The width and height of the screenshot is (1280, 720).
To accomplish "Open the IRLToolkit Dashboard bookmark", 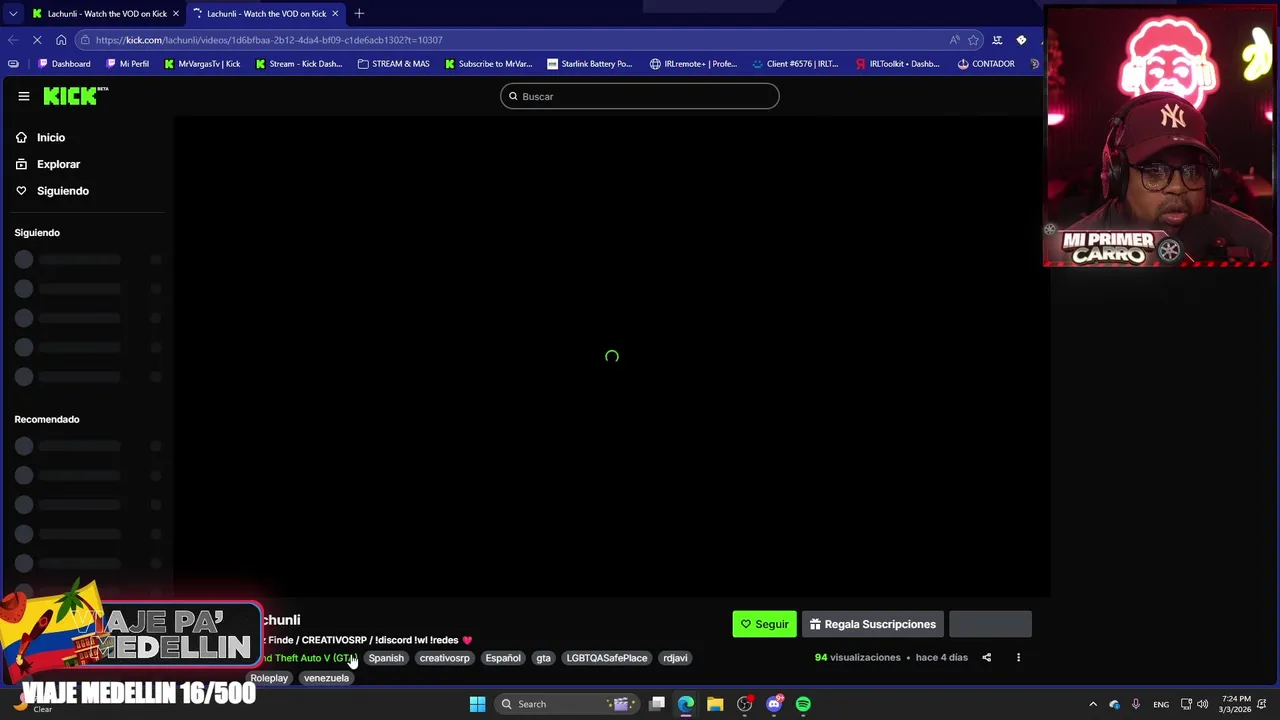I will pos(897,64).
